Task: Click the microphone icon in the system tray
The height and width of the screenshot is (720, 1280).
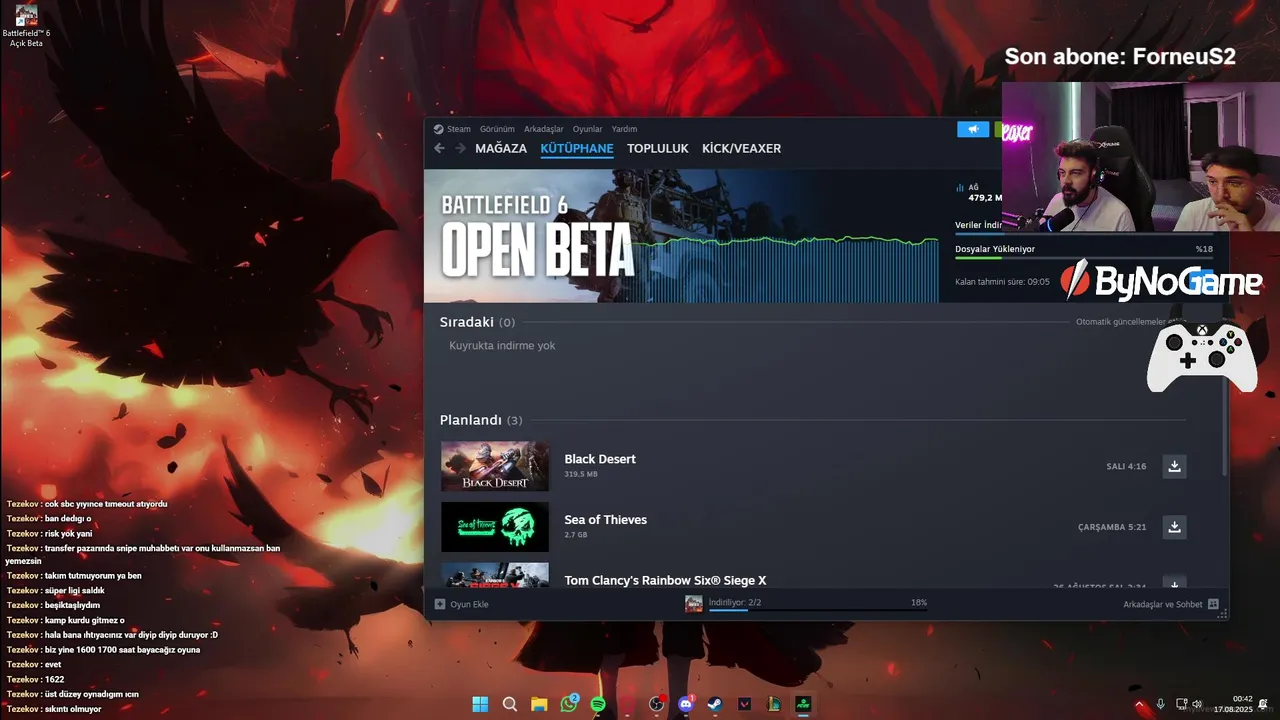Action: pos(1161,704)
